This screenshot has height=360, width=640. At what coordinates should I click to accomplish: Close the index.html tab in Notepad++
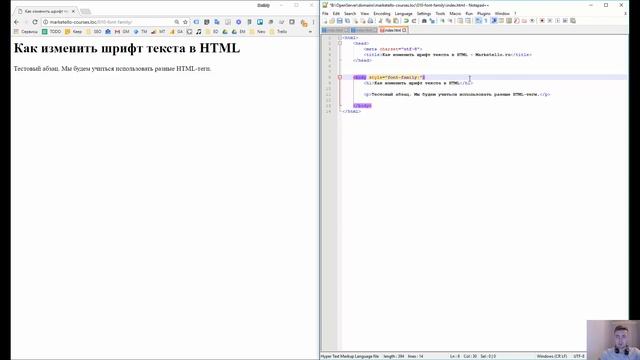tap(404, 30)
